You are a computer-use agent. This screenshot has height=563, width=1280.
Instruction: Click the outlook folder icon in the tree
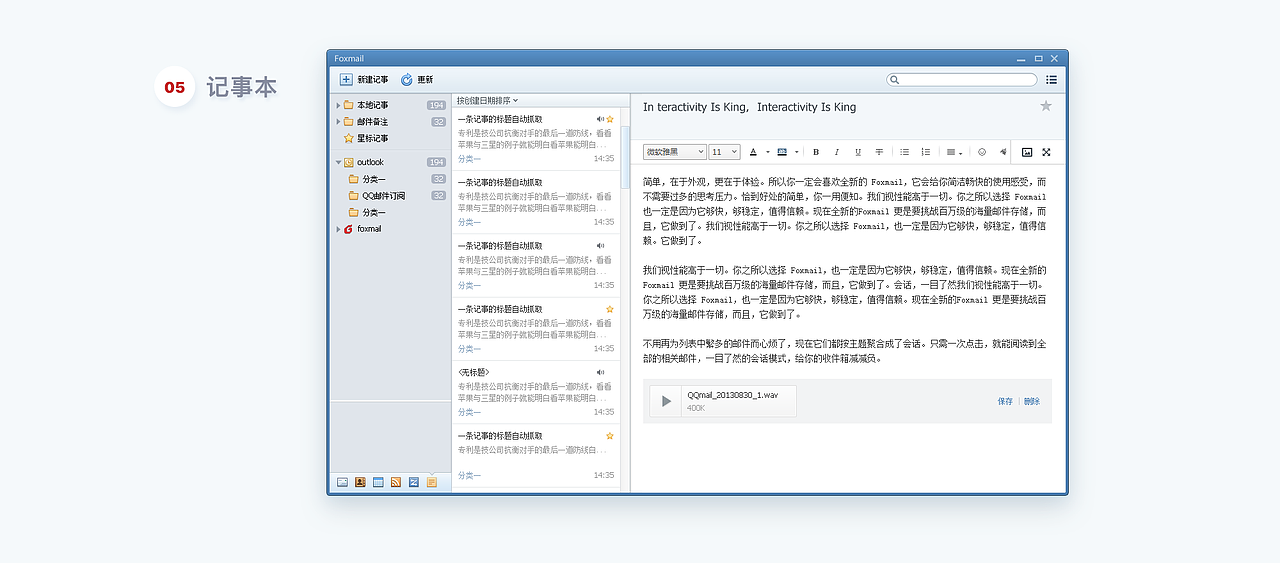point(348,162)
